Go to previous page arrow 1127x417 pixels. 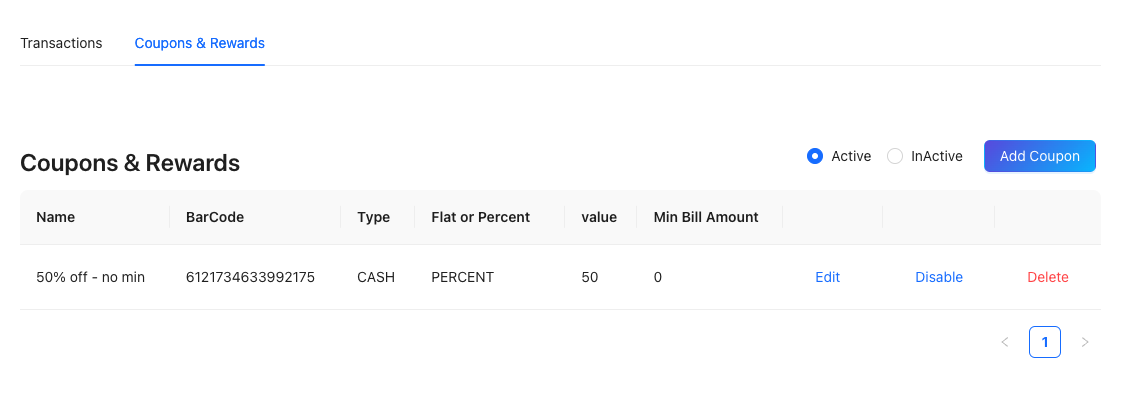tap(1004, 342)
